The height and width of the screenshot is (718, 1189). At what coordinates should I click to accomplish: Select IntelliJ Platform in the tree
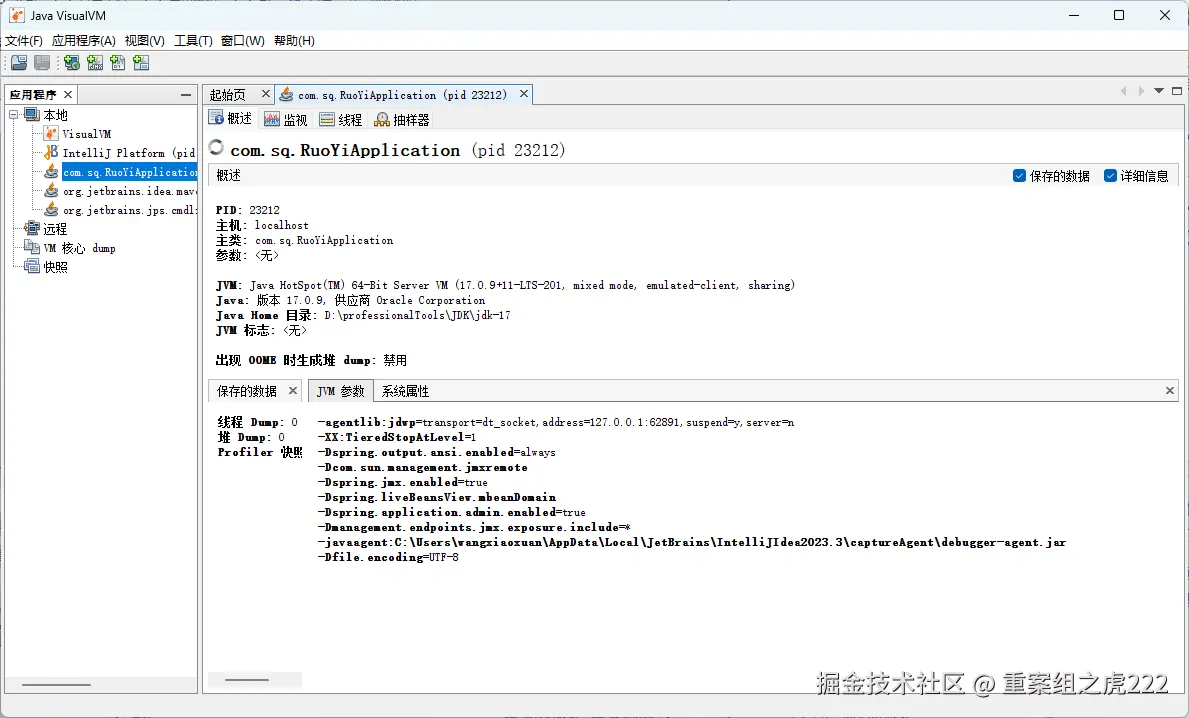click(129, 153)
